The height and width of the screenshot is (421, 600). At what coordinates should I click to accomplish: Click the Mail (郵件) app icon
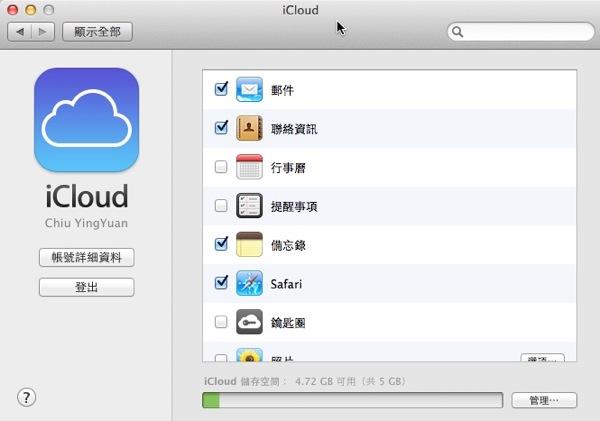coord(249,89)
